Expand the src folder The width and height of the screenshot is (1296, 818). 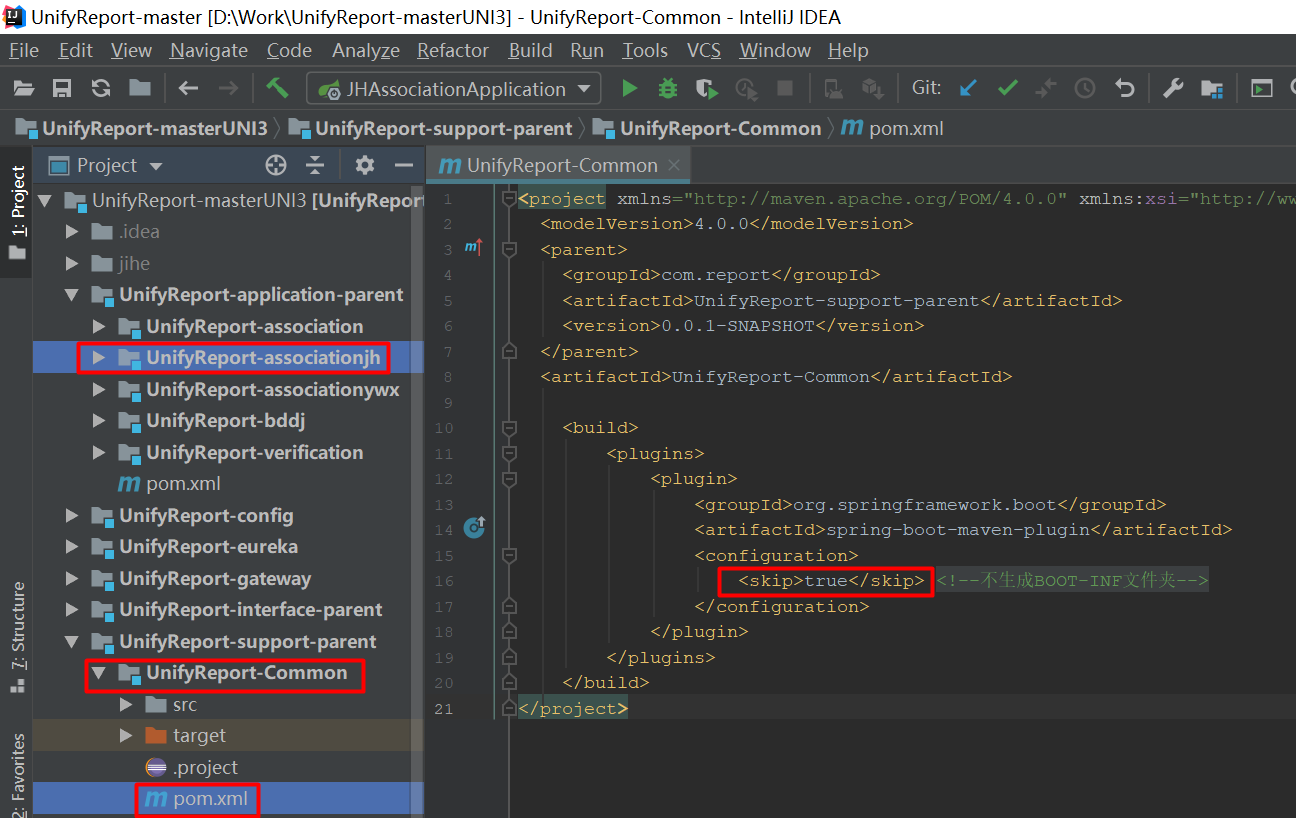click(126, 705)
